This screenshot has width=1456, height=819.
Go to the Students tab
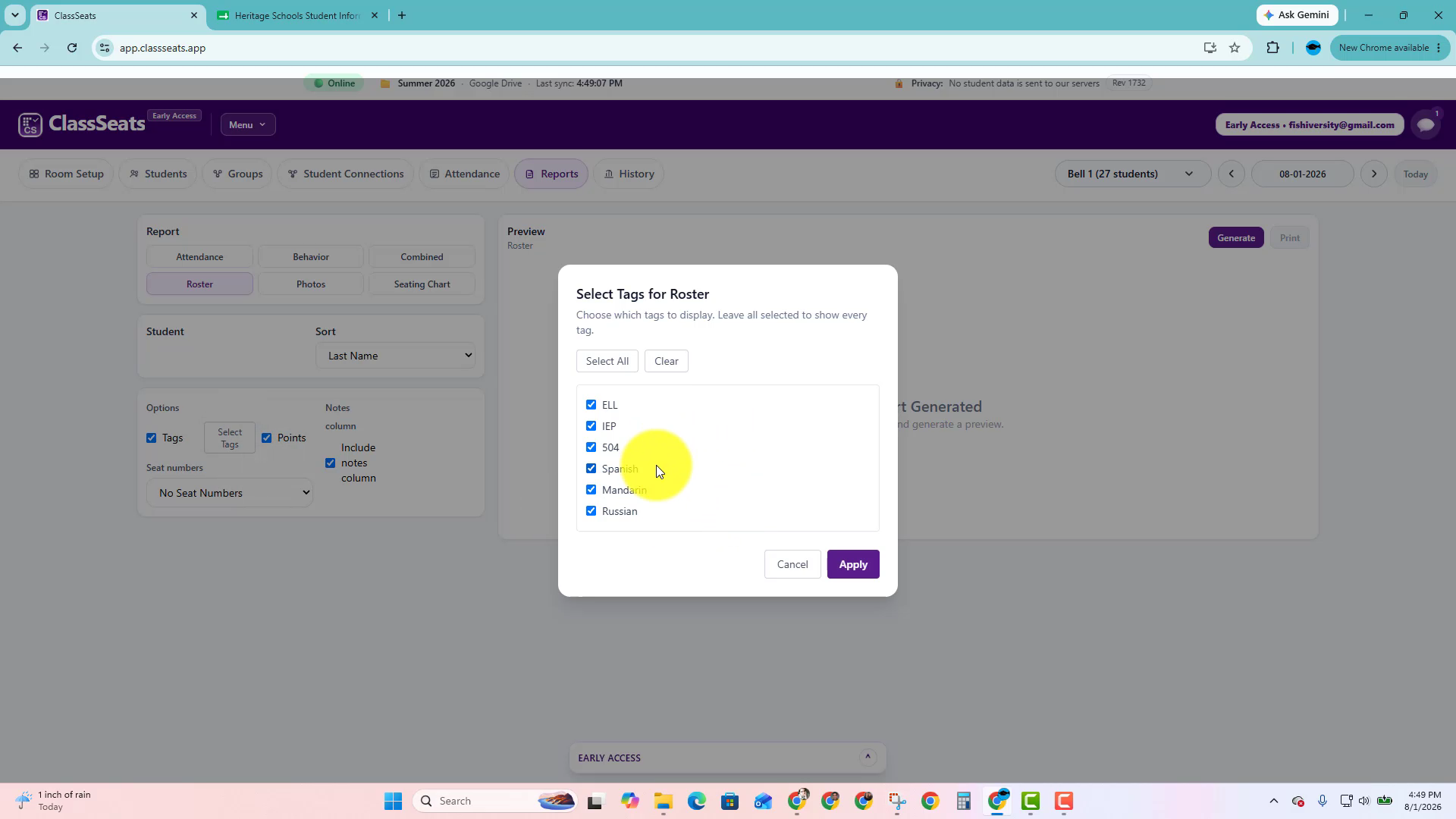pos(158,174)
